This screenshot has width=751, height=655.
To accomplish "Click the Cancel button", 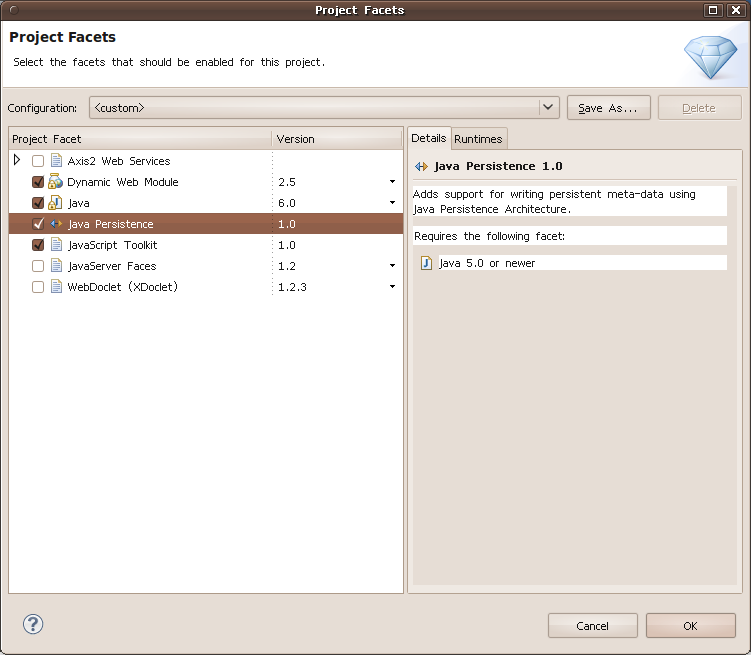I will (592, 626).
